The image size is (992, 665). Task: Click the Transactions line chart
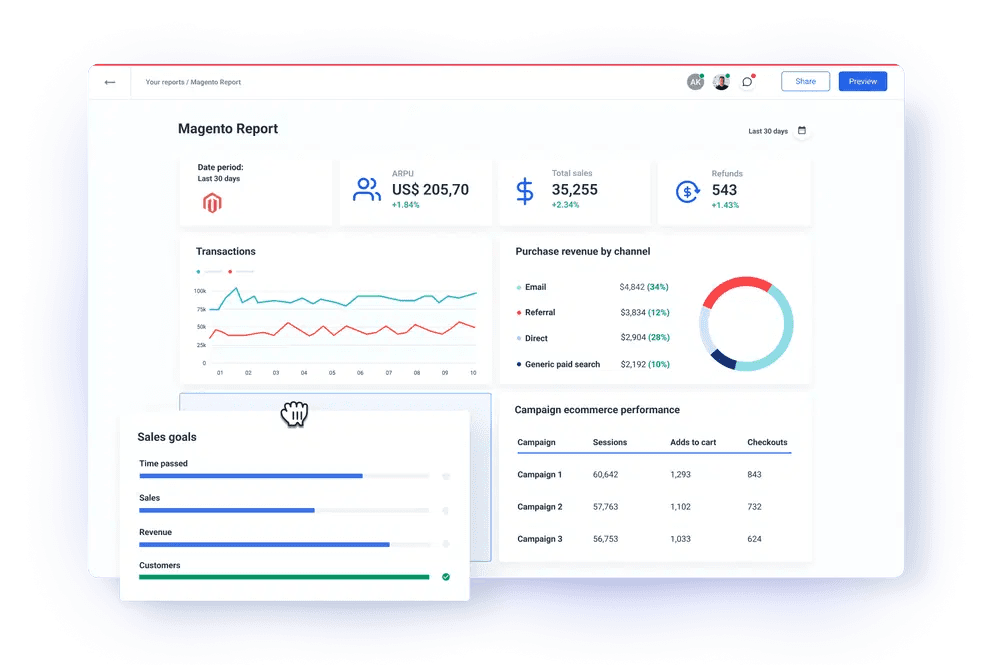pos(335,329)
